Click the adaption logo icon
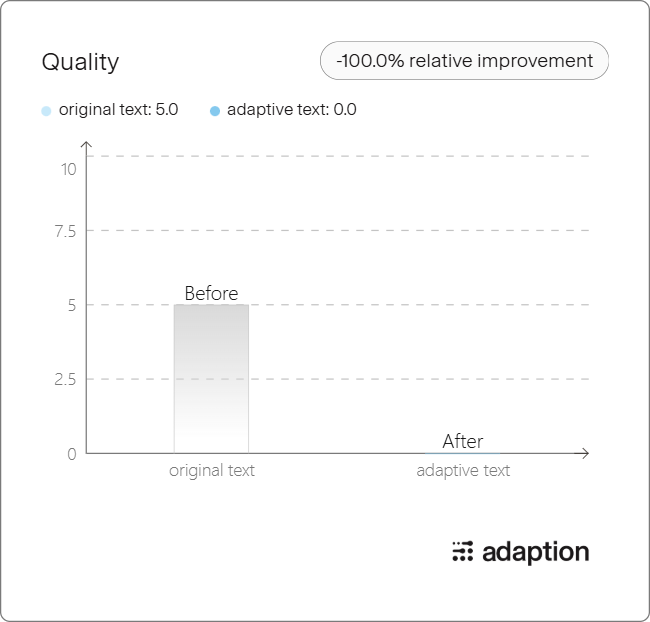Viewport: 650px width, 622px height. (x=462, y=552)
